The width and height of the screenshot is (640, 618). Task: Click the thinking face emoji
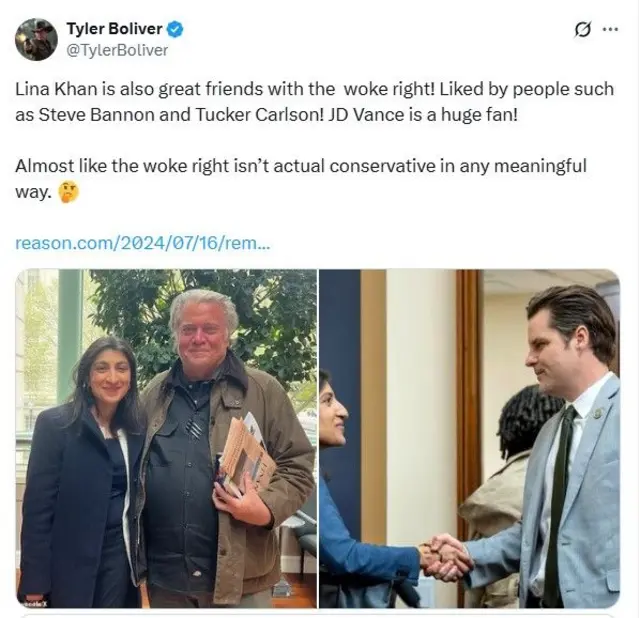point(69,192)
